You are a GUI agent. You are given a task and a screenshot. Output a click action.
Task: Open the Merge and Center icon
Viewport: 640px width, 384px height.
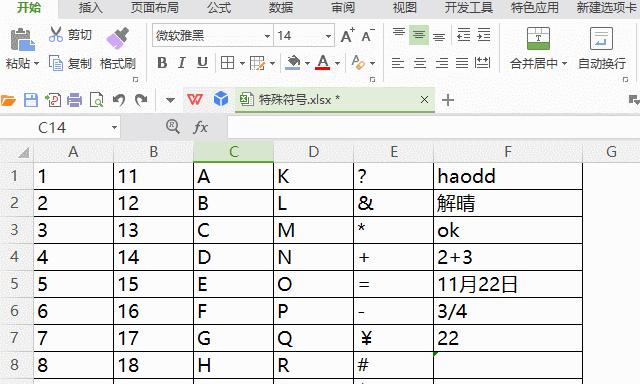(x=538, y=38)
